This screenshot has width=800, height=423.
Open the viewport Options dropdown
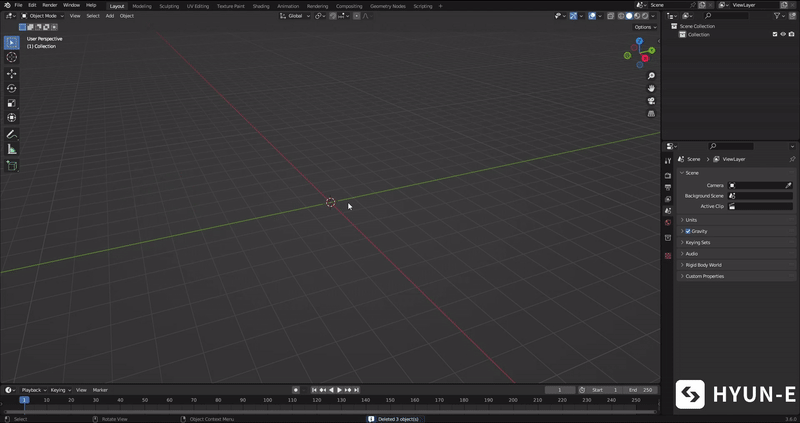(x=645, y=27)
